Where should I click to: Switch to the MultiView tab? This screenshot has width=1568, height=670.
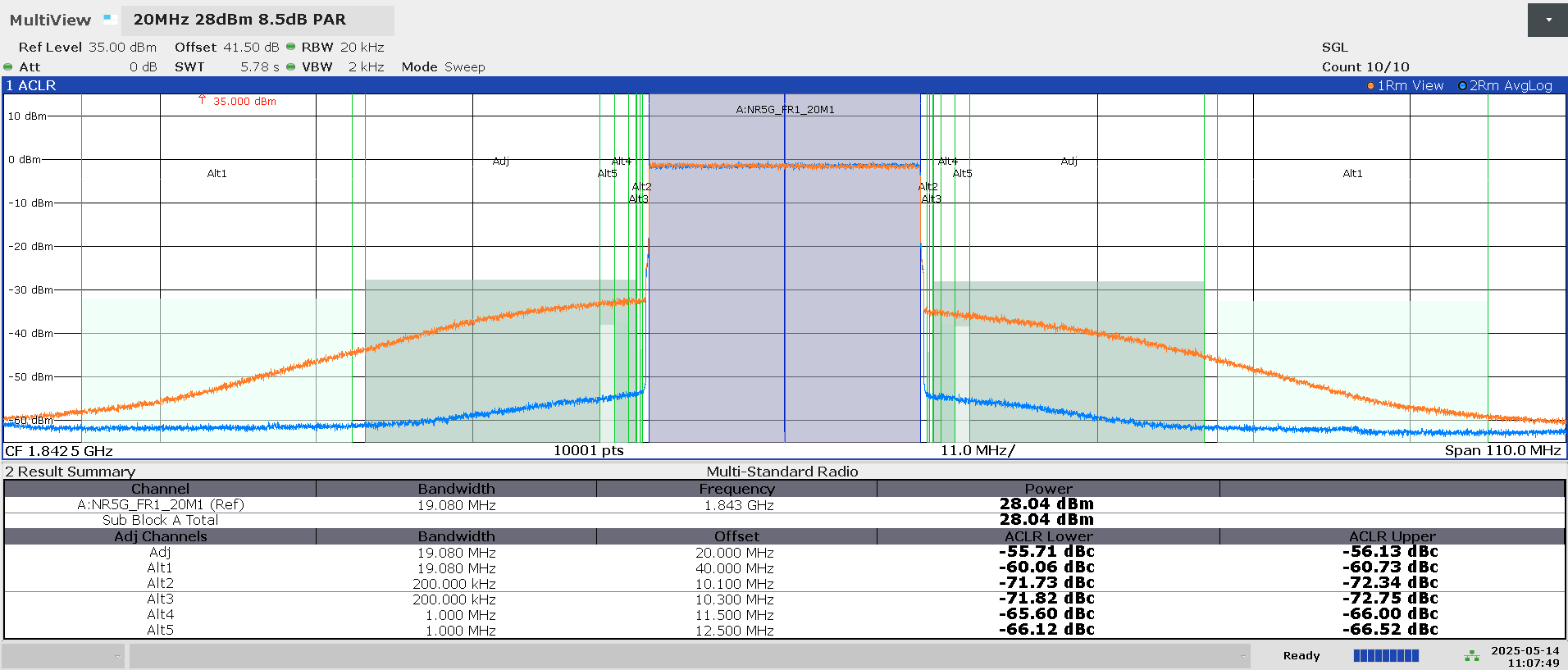50,20
